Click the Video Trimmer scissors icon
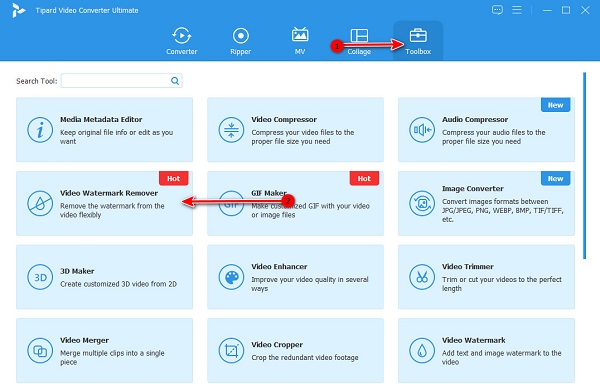Viewport: 600px width, 389px height. (x=422, y=277)
